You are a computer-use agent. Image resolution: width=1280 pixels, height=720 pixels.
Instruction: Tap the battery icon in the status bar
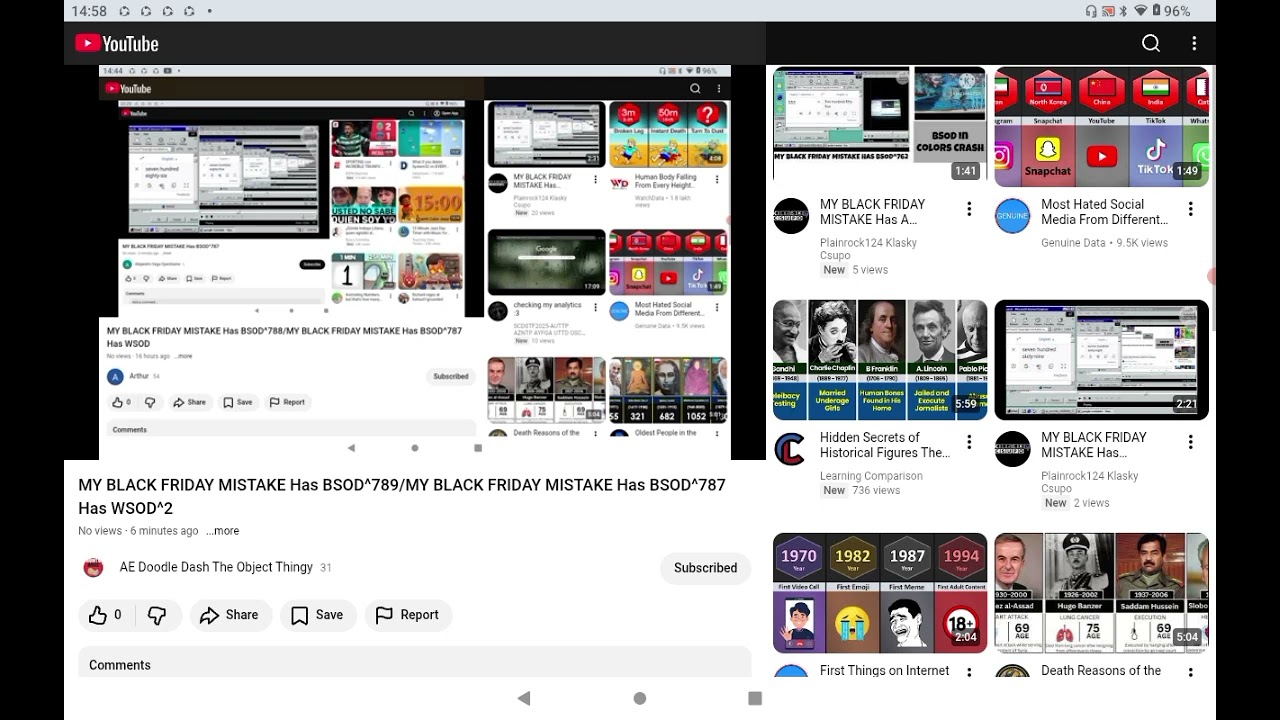pos(1157,11)
